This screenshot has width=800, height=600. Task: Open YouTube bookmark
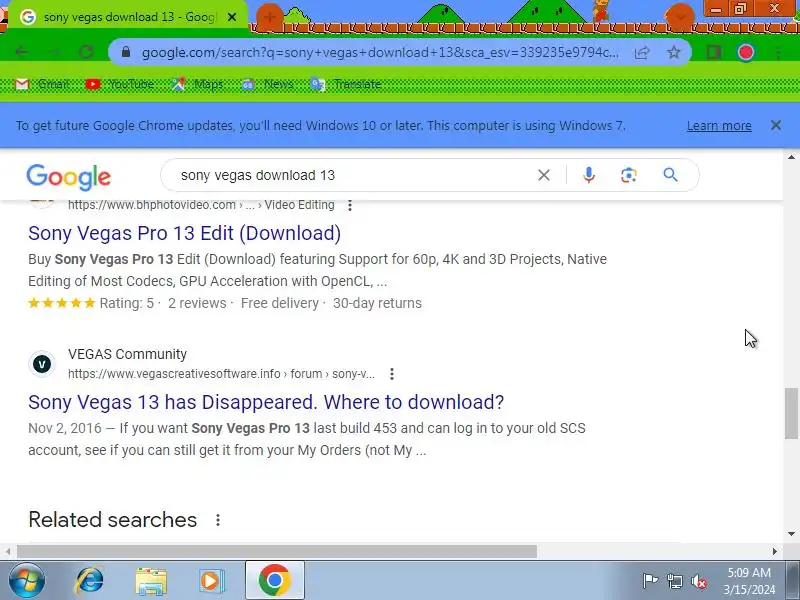tap(120, 84)
